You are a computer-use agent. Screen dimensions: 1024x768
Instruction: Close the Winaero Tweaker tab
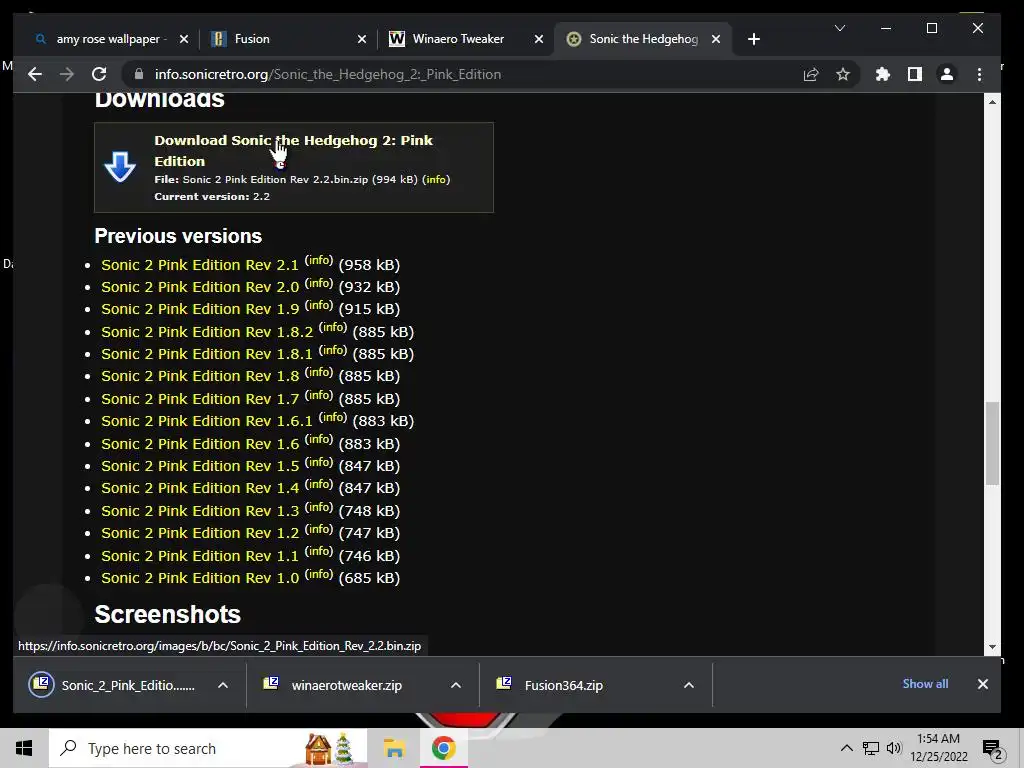(x=539, y=39)
